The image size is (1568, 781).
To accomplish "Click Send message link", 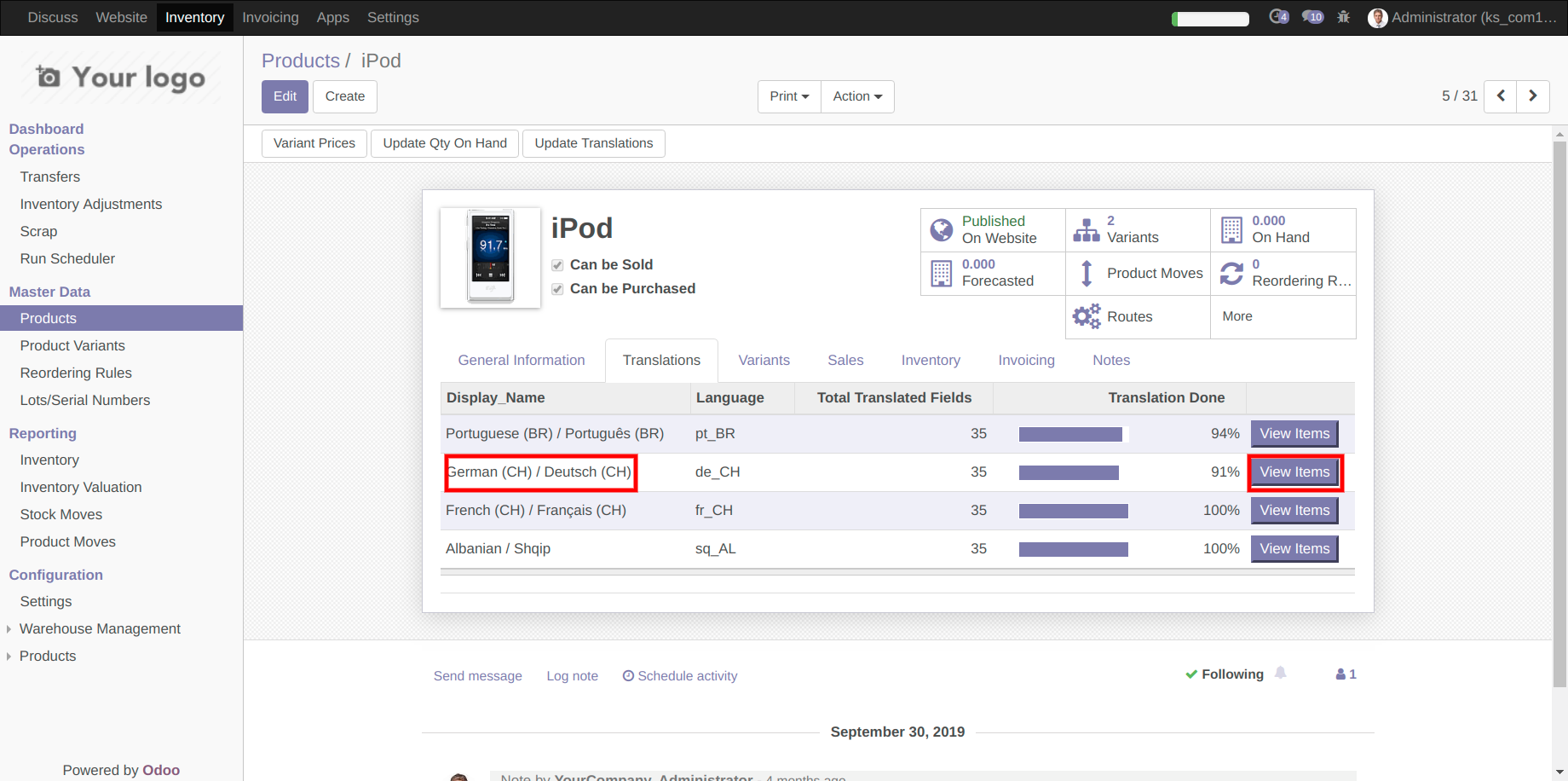I will pyautogui.click(x=477, y=676).
